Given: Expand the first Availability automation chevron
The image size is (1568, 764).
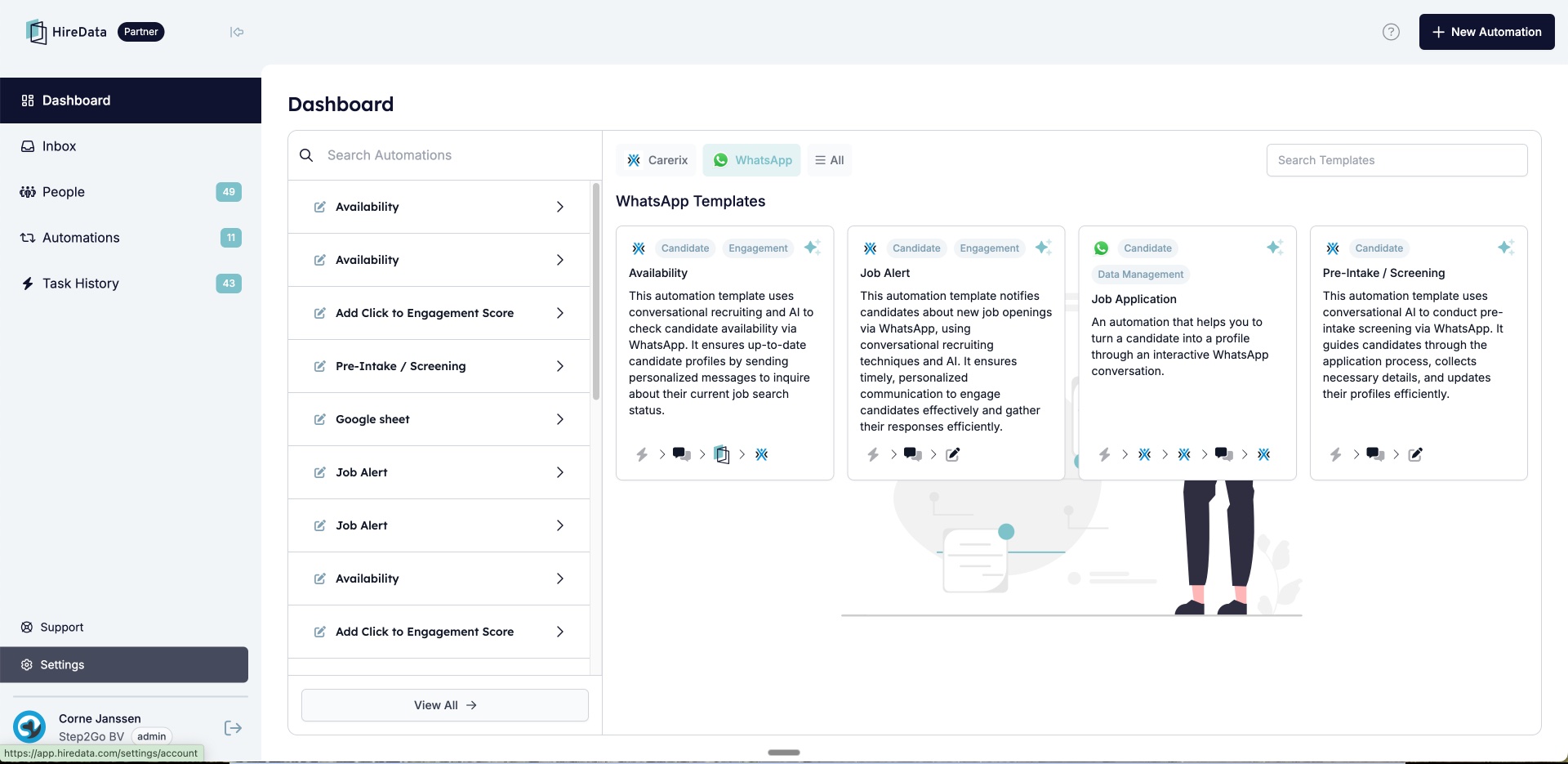Looking at the screenshot, I should pyautogui.click(x=560, y=207).
